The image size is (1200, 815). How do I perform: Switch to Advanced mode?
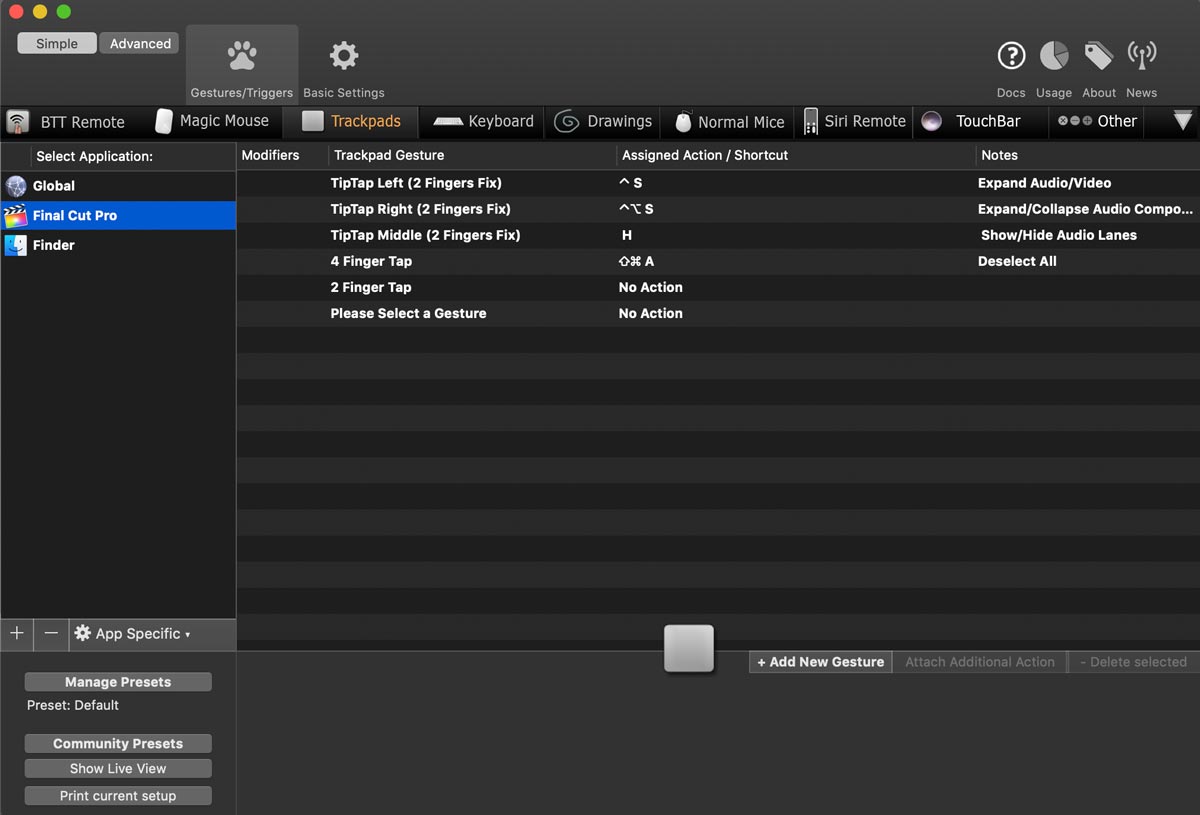click(140, 43)
